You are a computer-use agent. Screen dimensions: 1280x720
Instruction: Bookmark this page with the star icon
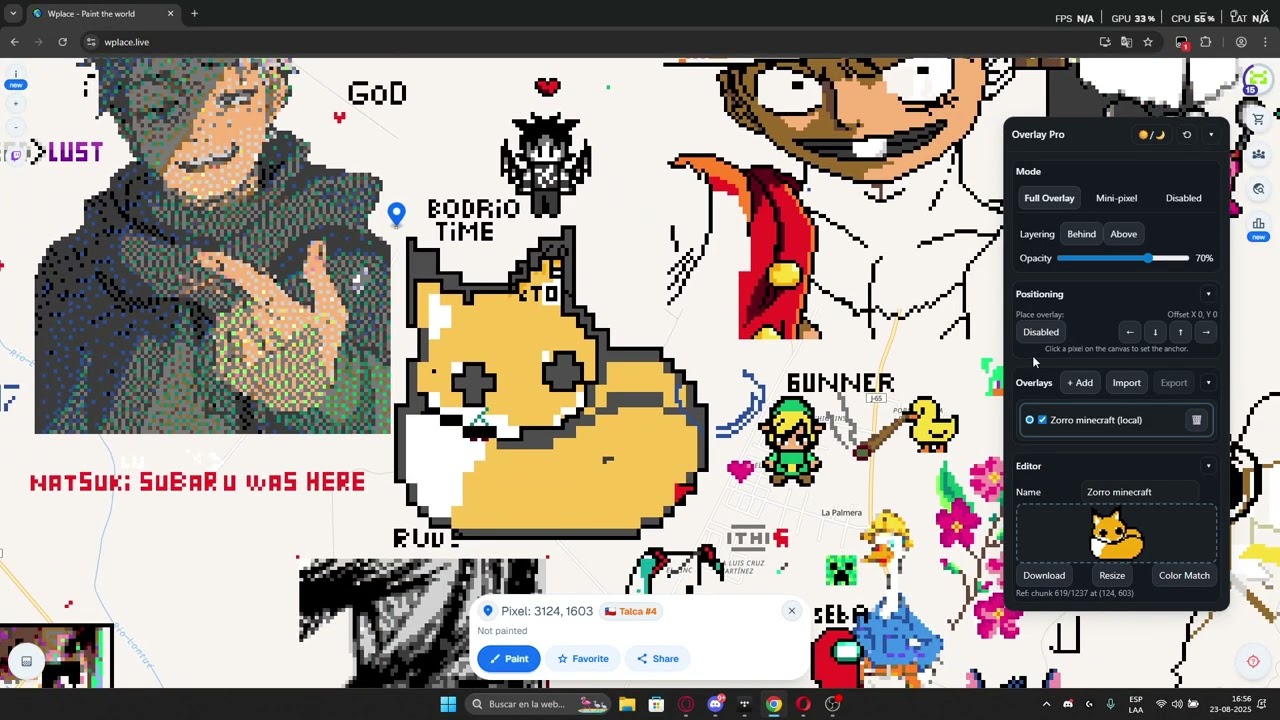(x=1148, y=42)
